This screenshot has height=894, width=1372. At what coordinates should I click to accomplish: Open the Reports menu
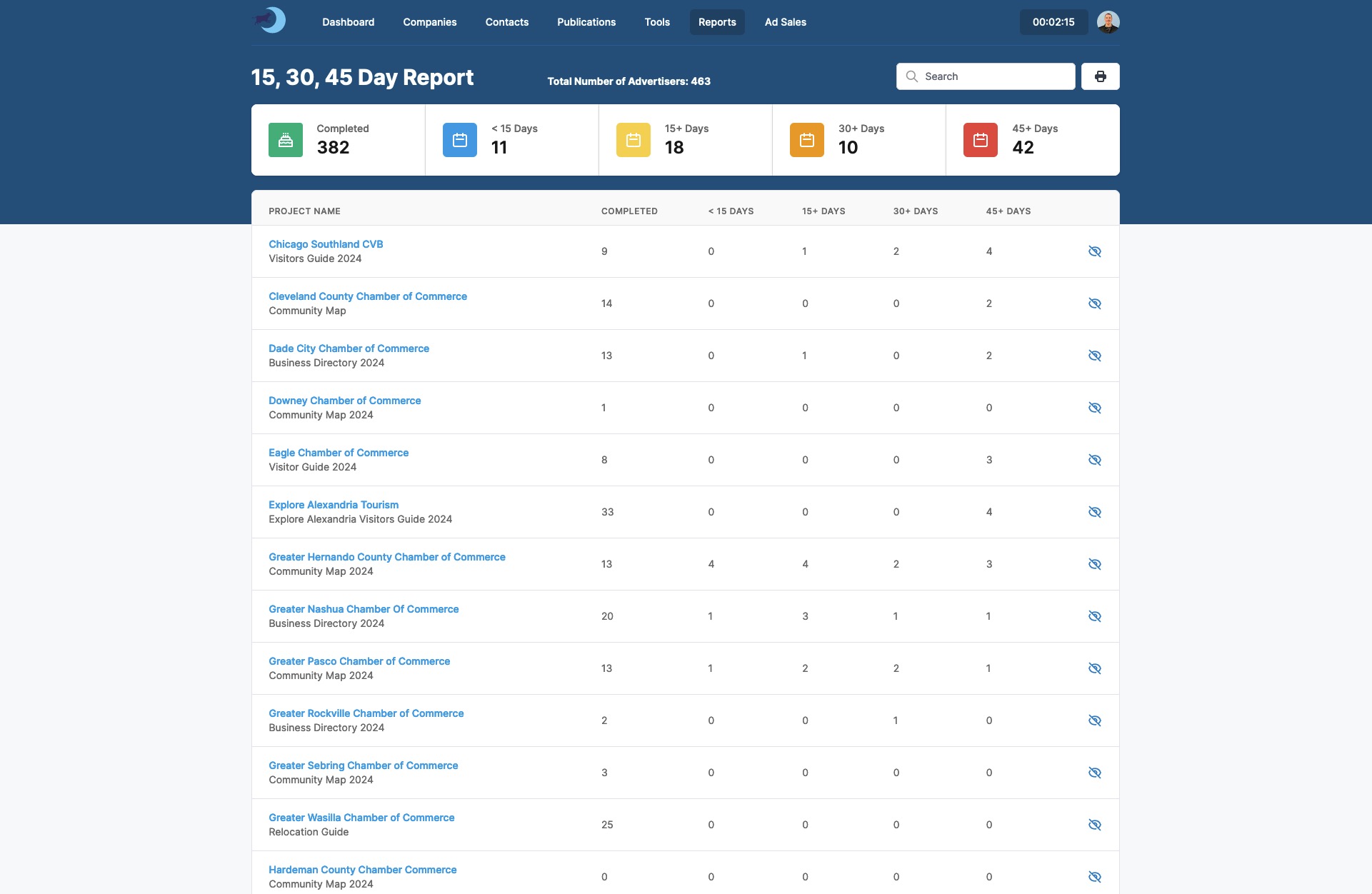point(717,22)
